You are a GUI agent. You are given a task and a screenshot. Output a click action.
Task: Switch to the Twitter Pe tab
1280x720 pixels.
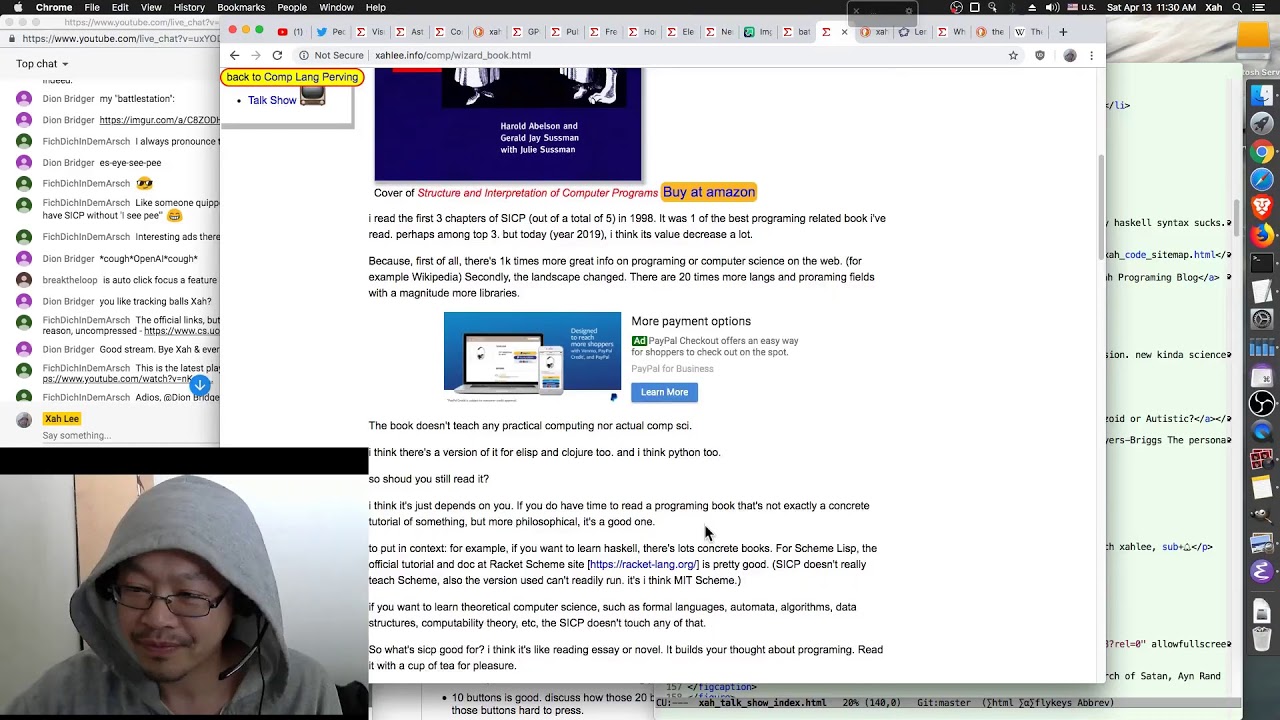[331, 32]
